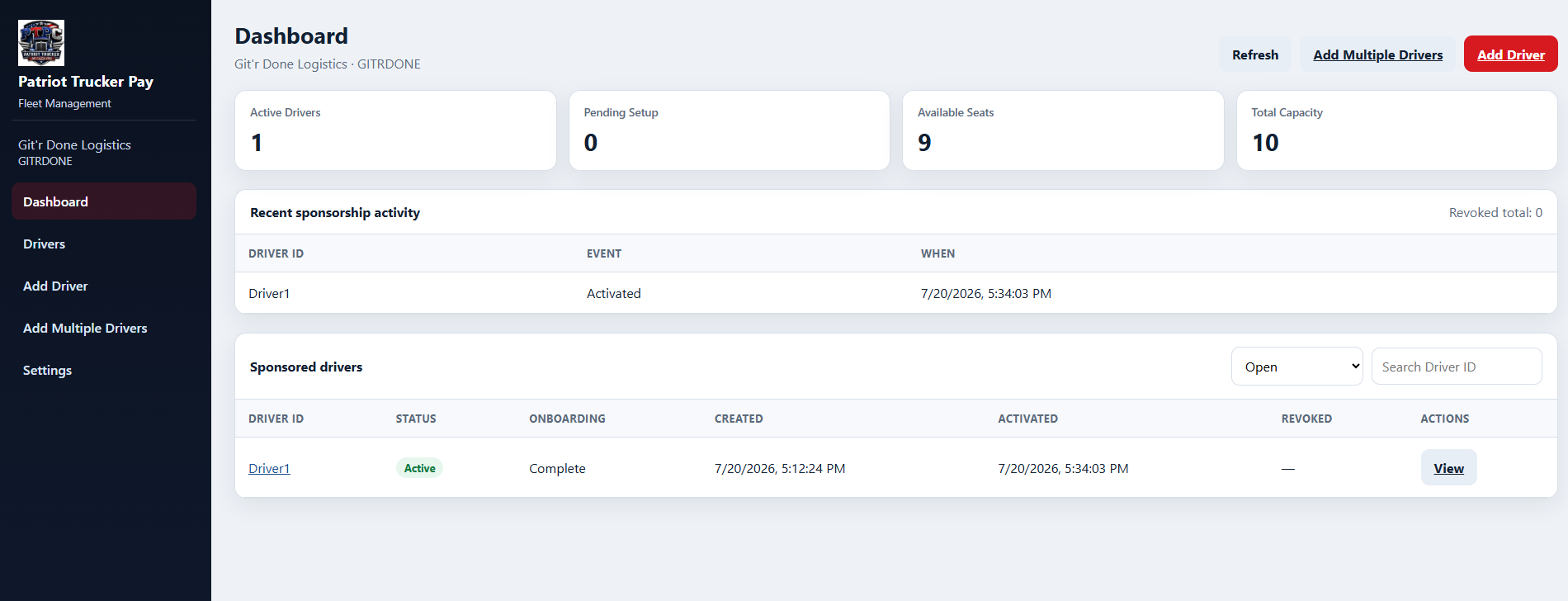This screenshot has width=1568, height=601.
Task: Click the Patriot Trucker Pay title
Action: pos(86,81)
